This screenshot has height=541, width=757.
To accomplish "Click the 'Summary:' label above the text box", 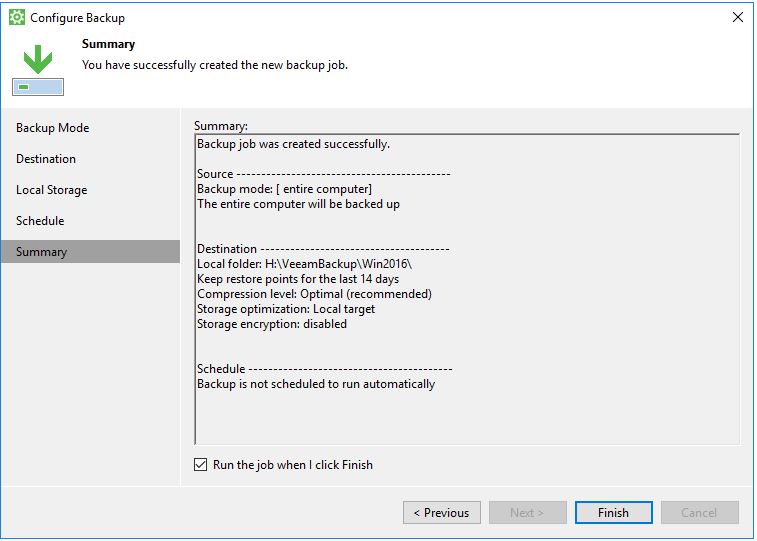I will (221, 126).
